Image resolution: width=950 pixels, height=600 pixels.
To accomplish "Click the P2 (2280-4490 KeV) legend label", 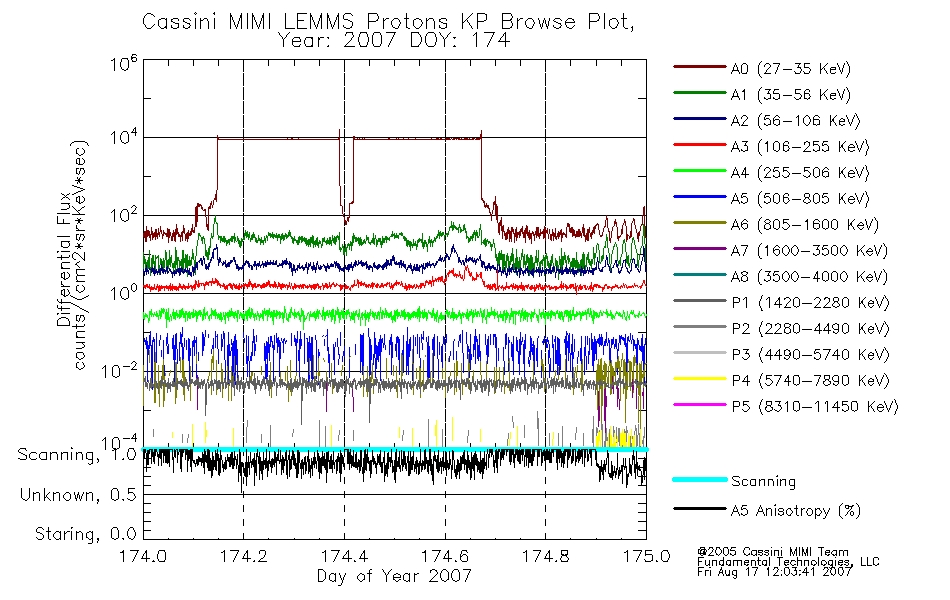I will [x=810, y=329].
